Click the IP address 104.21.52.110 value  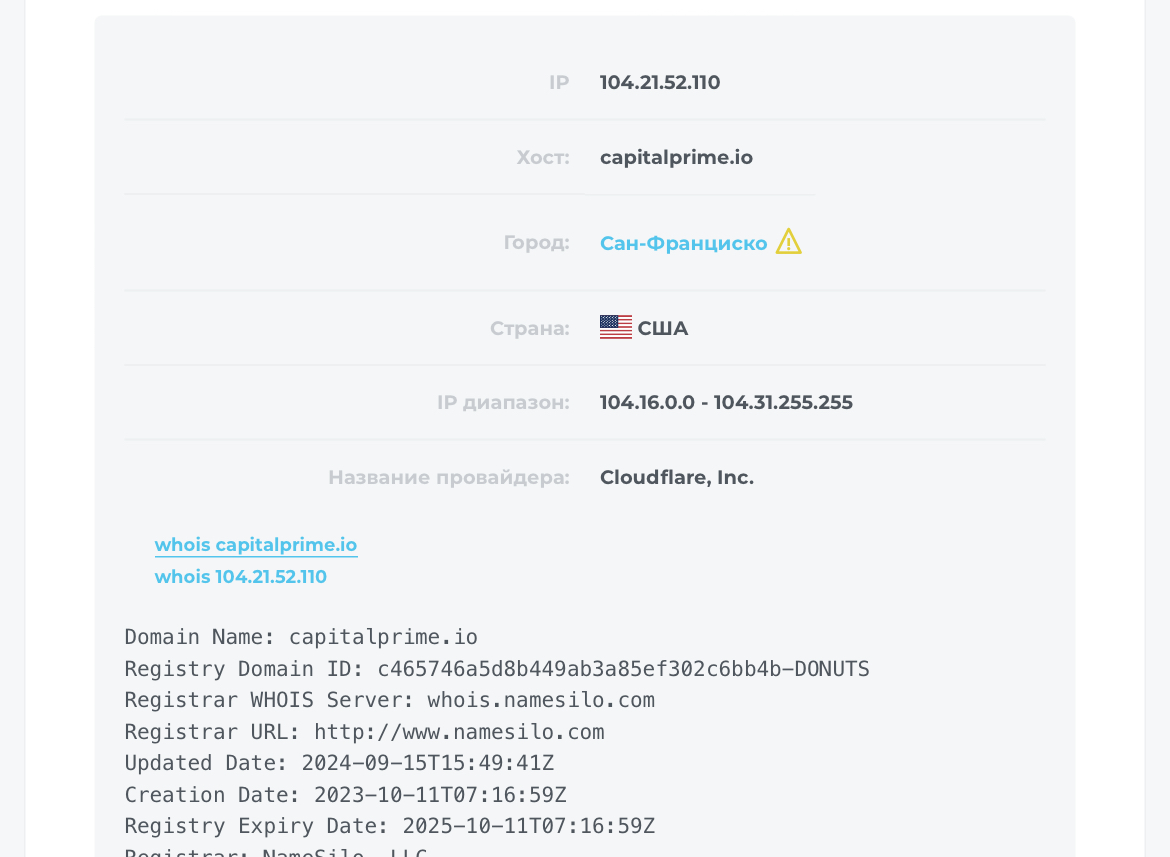(659, 82)
